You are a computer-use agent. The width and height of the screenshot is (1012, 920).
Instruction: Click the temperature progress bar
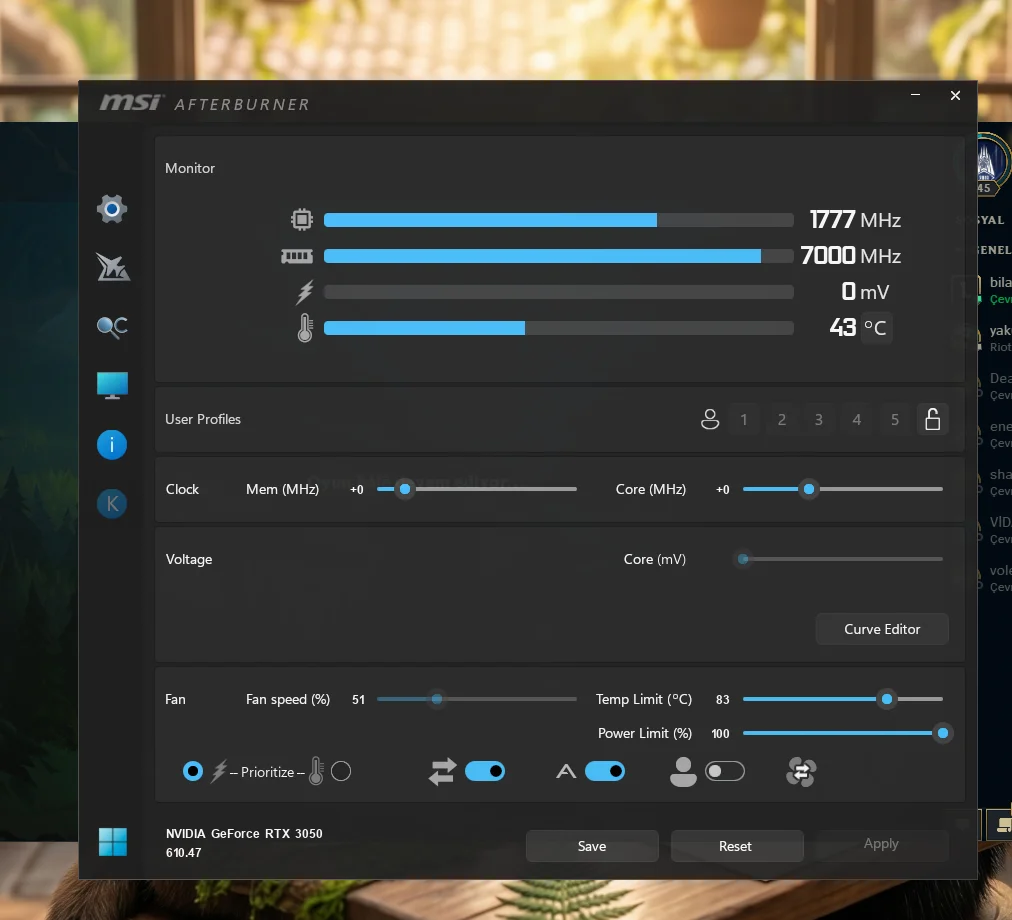[x=558, y=328]
